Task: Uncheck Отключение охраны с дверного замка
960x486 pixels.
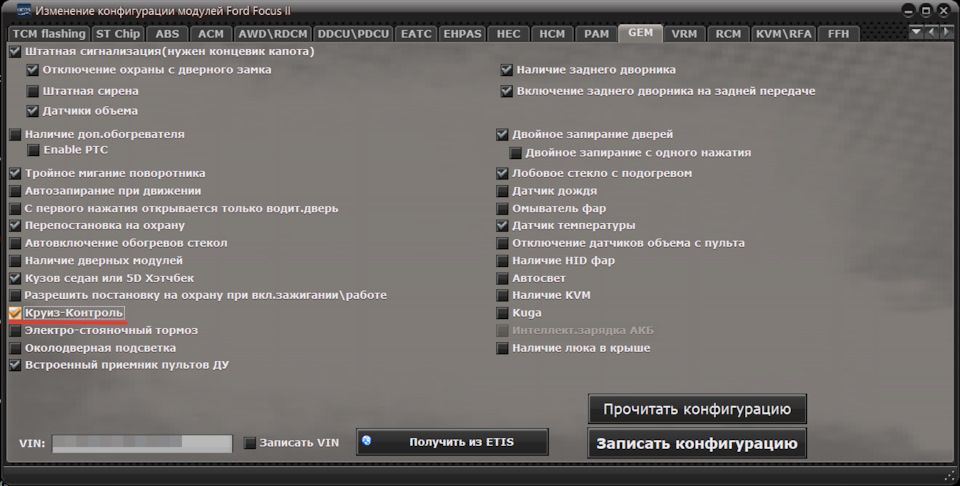Action: tap(32, 70)
